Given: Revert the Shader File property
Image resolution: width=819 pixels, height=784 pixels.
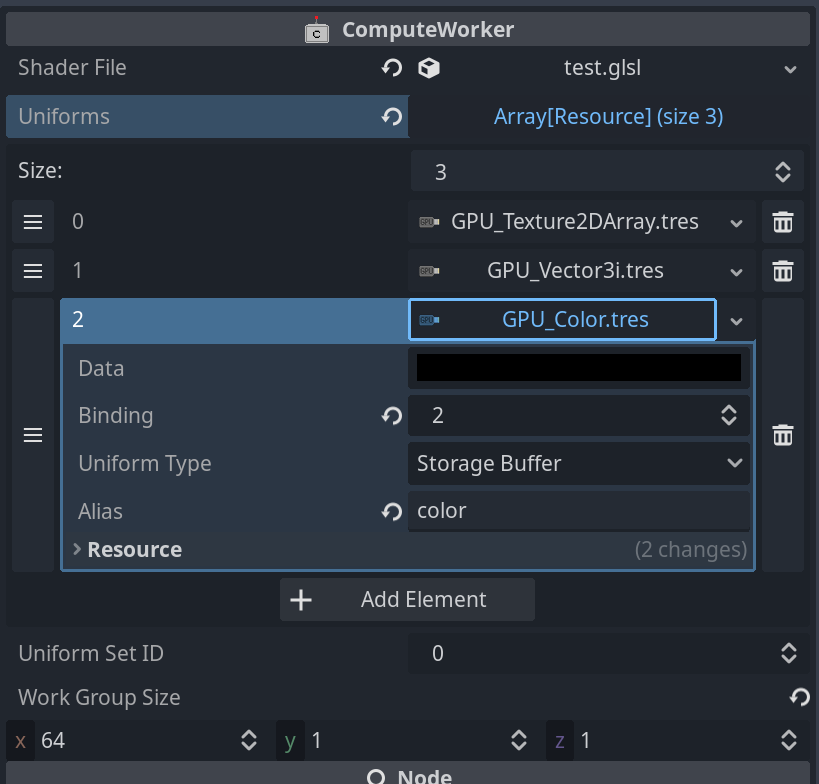Looking at the screenshot, I should click(392, 68).
